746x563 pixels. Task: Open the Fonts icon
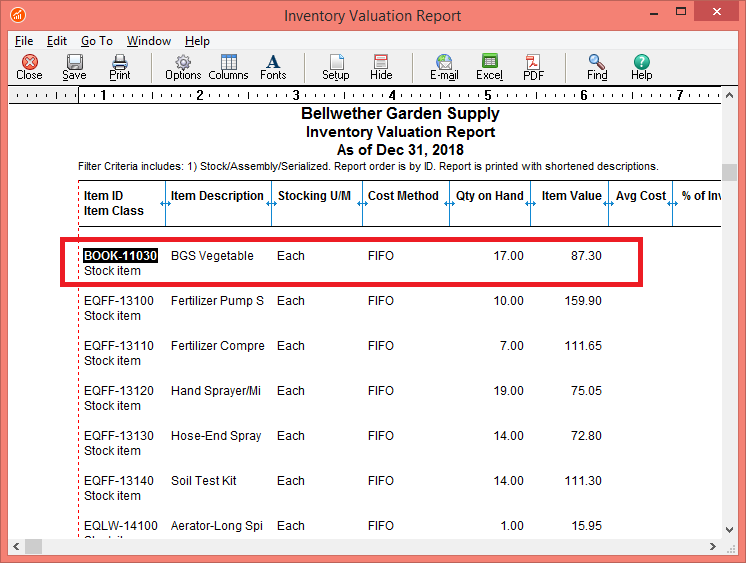(273, 67)
